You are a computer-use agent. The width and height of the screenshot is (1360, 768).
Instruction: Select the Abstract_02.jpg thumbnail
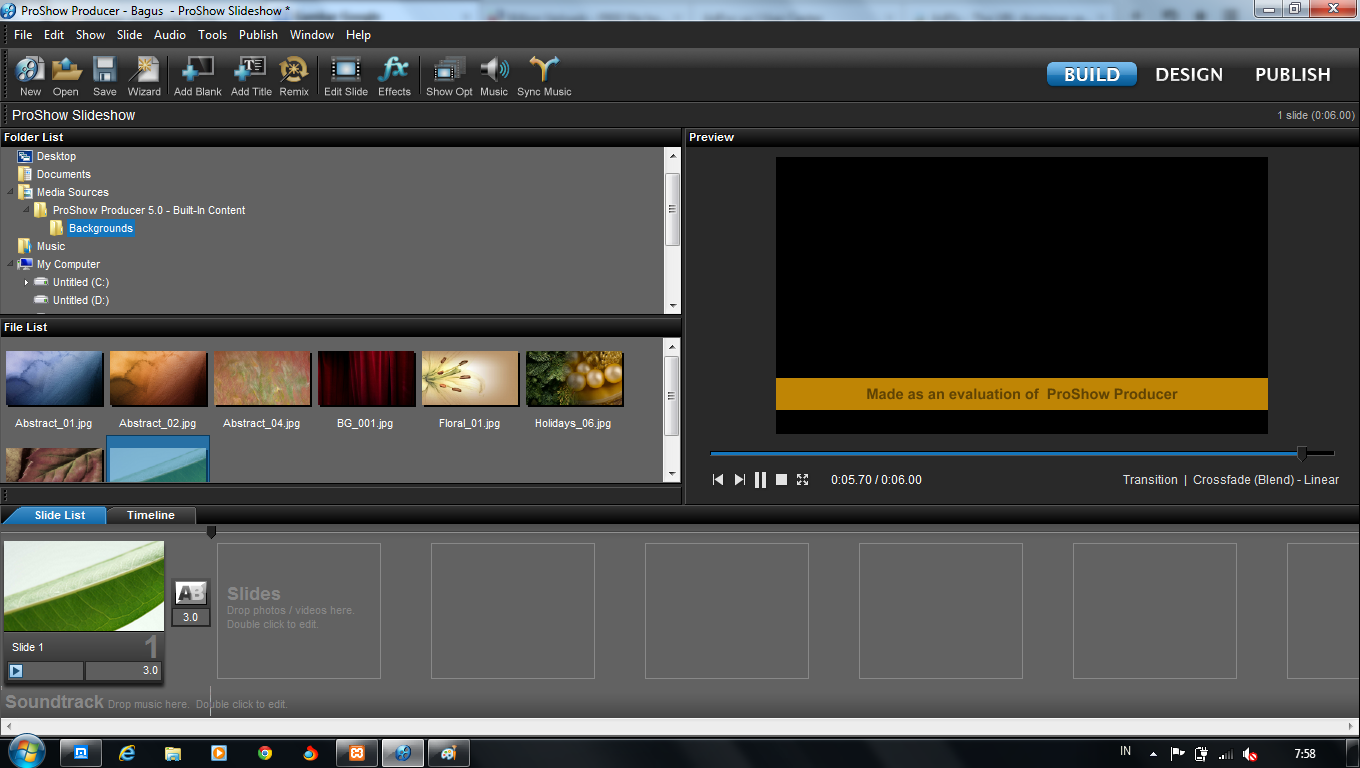click(x=158, y=379)
